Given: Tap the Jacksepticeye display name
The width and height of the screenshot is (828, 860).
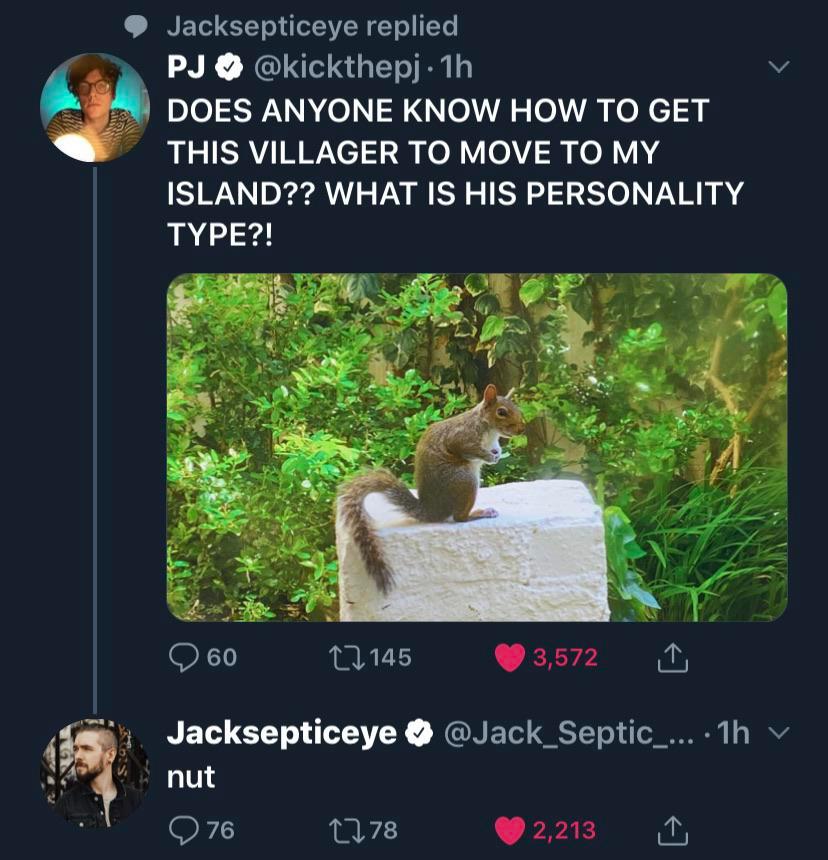Looking at the screenshot, I should [x=281, y=733].
